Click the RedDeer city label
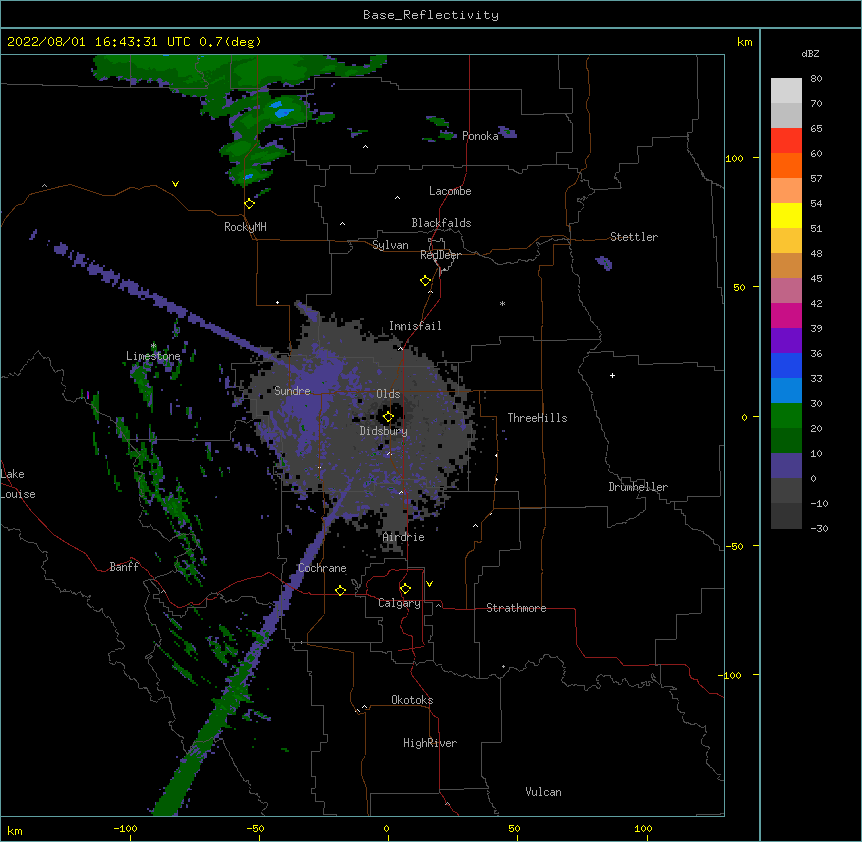Image resolution: width=862 pixels, height=842 pixels. click(x=440, y=255)
